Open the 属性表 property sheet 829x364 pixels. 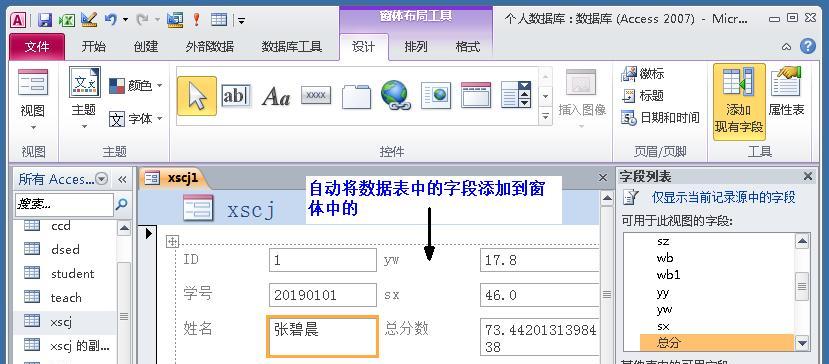point(786,91)
